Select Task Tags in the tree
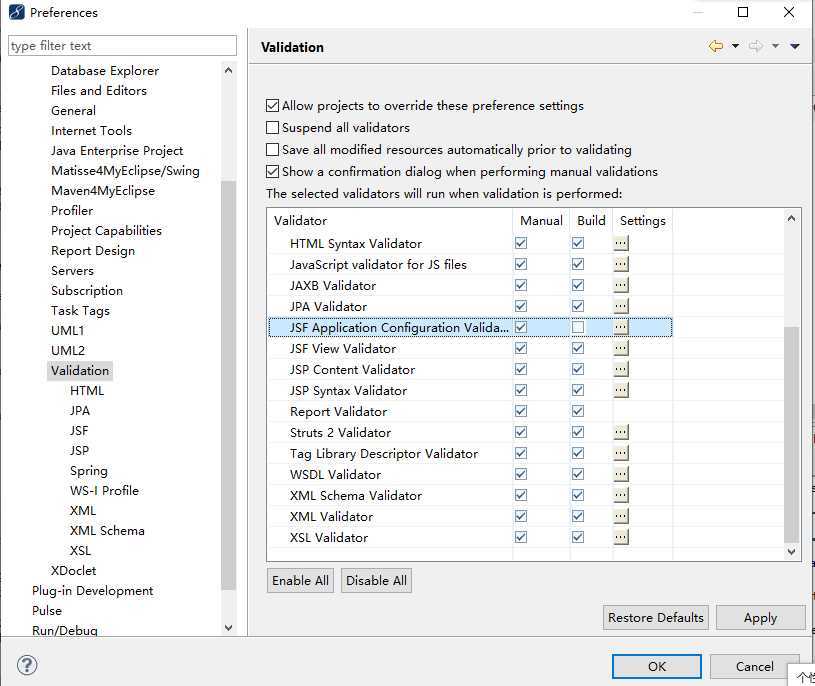This screenshot has width=815, height=686. click(x=80, y=311)
